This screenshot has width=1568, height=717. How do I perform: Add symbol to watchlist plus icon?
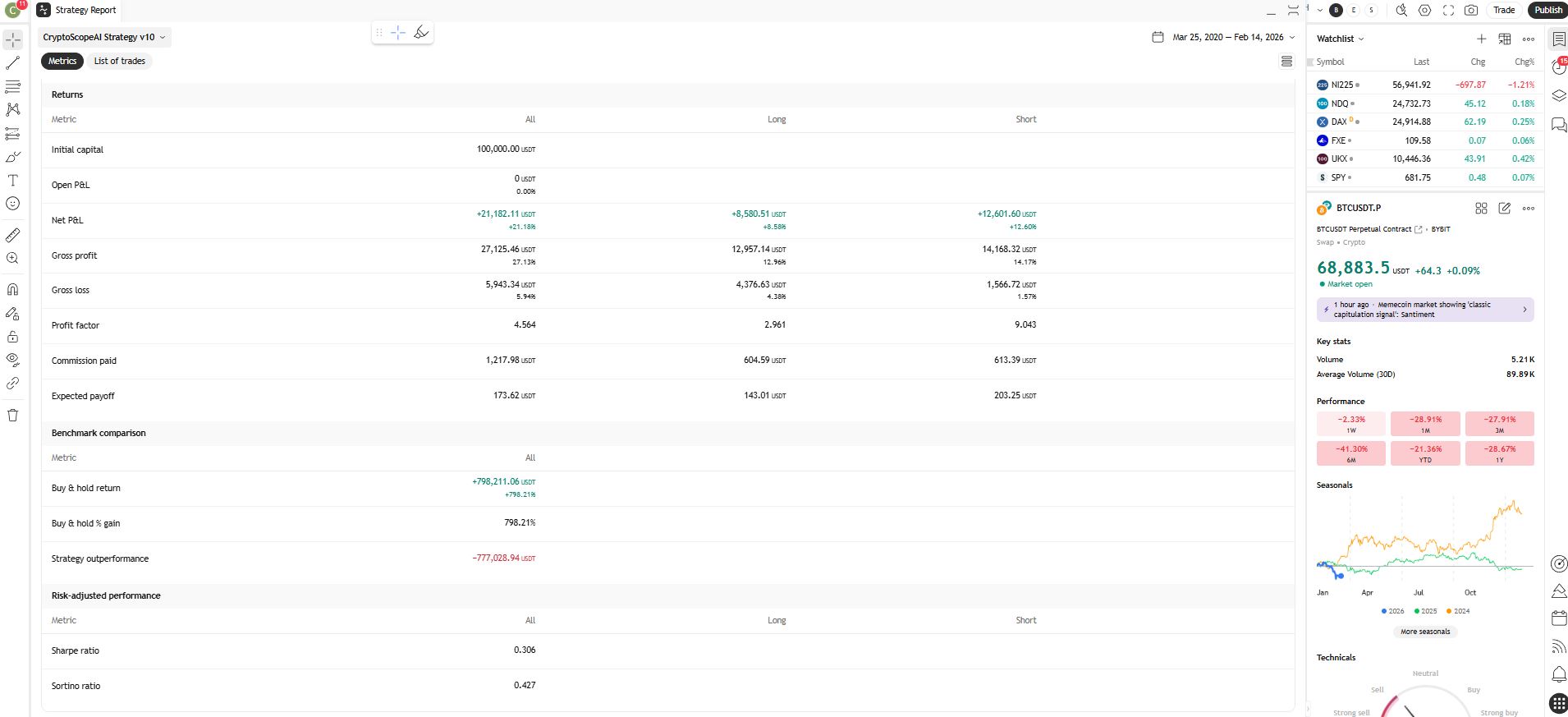coord(1481,39)
